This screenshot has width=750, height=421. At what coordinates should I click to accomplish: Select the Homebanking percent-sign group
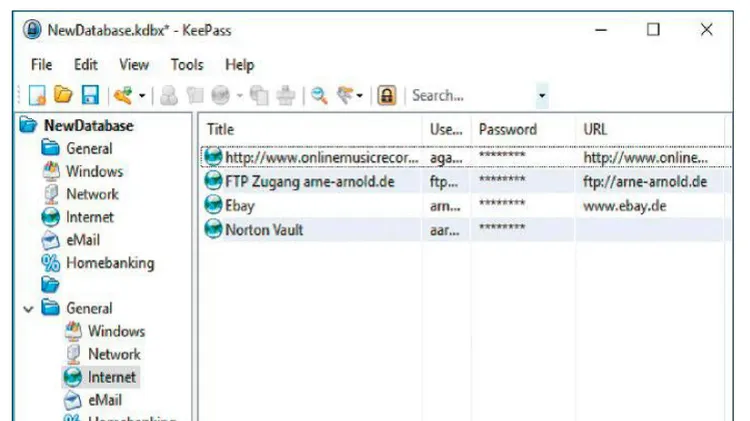point(110,263)
